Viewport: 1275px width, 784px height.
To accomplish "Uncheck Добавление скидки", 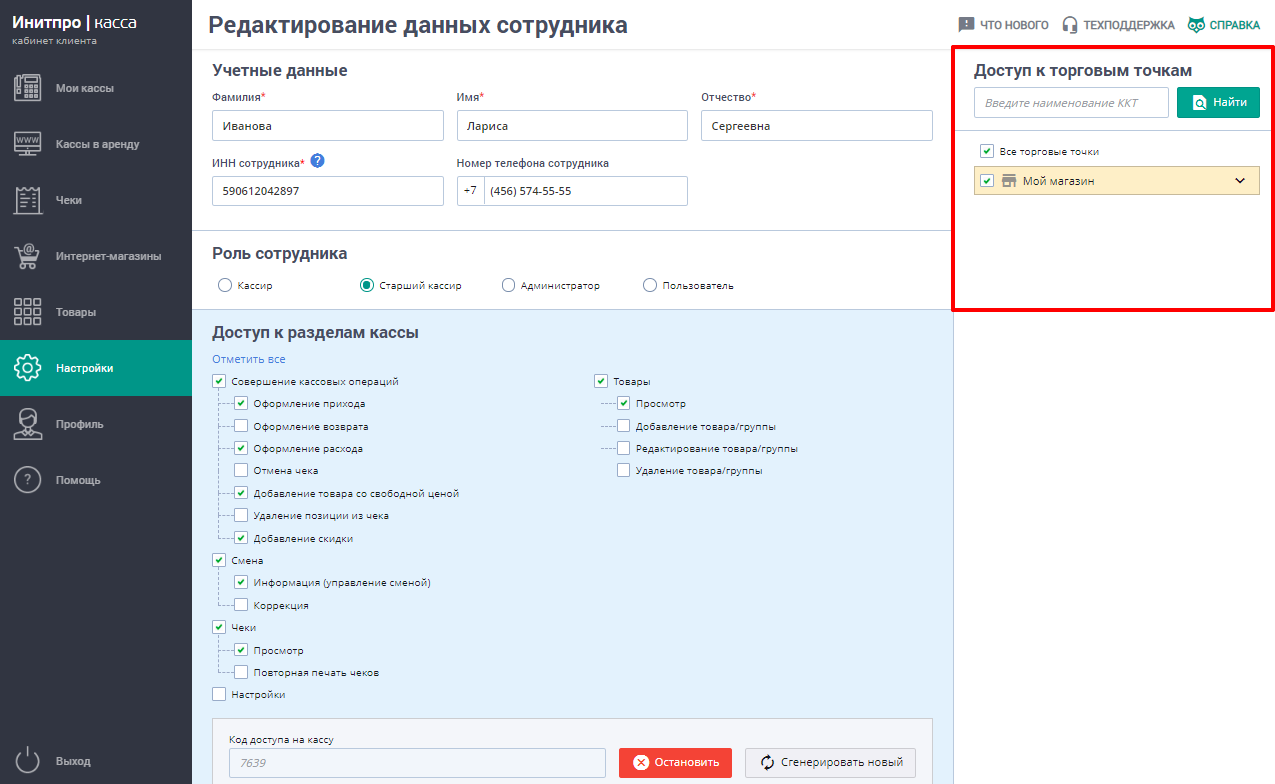I will [241, 539].
